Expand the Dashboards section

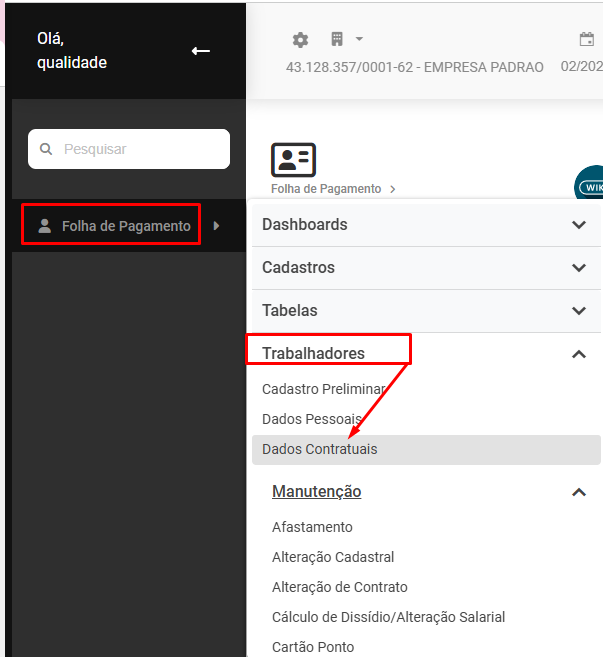click(x=426, y=225)
